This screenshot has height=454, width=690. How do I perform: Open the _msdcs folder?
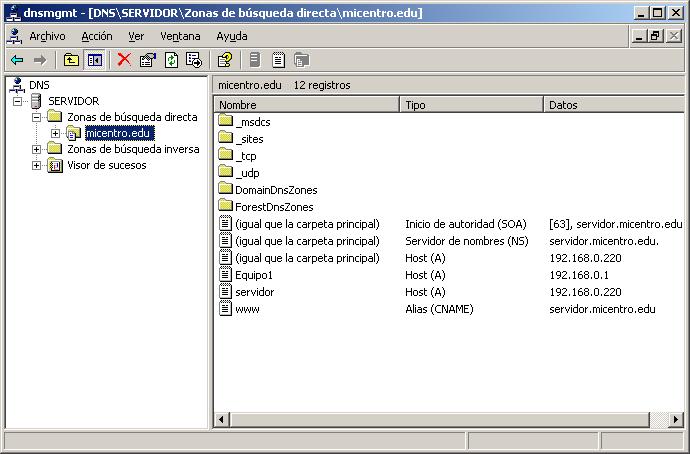tap(244, 121)
